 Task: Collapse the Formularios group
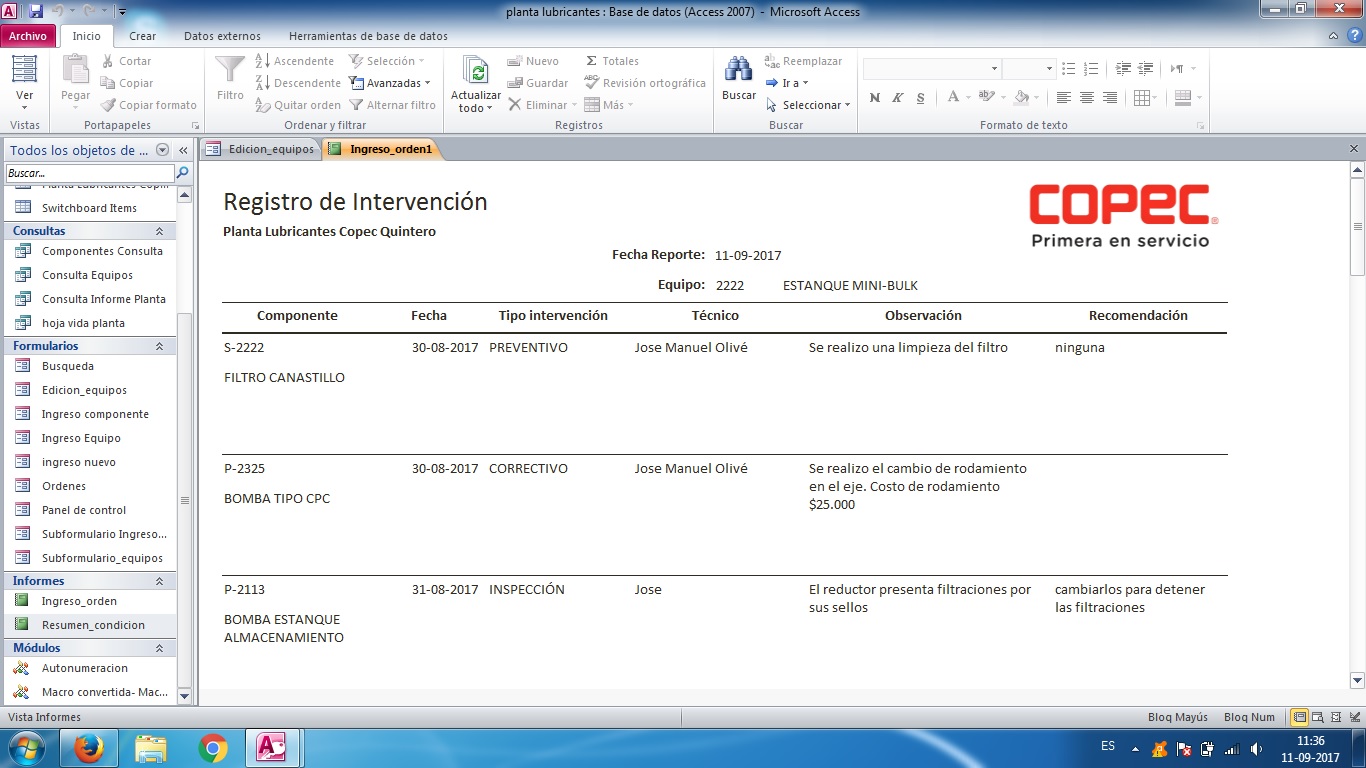(159, 346)
